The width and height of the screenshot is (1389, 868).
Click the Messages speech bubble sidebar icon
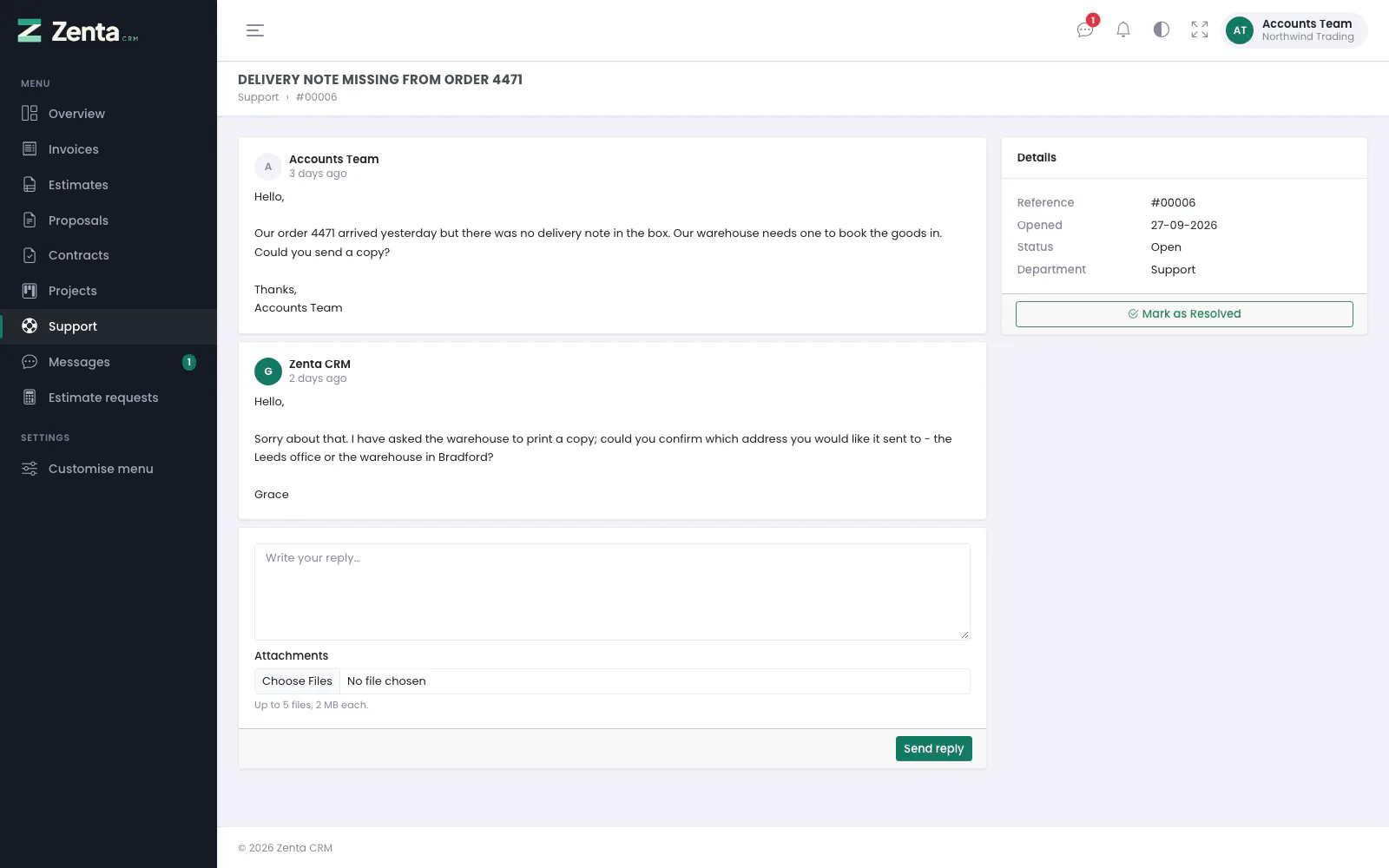point(30,362)
